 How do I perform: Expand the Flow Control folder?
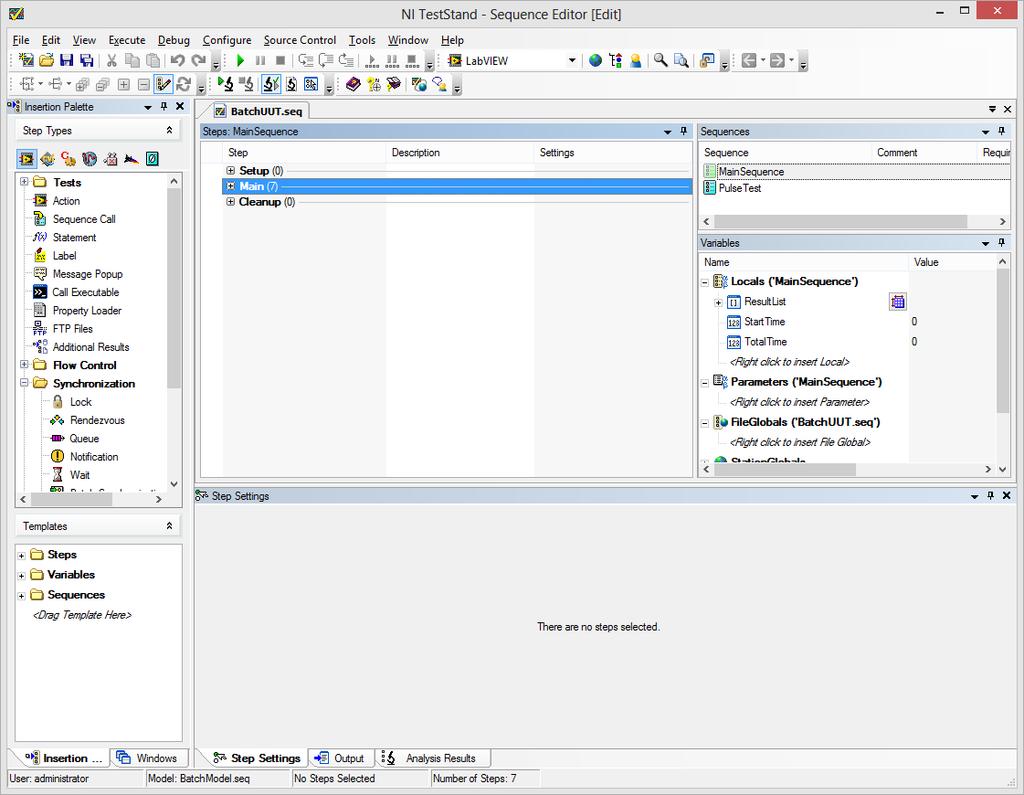[24, 365]
